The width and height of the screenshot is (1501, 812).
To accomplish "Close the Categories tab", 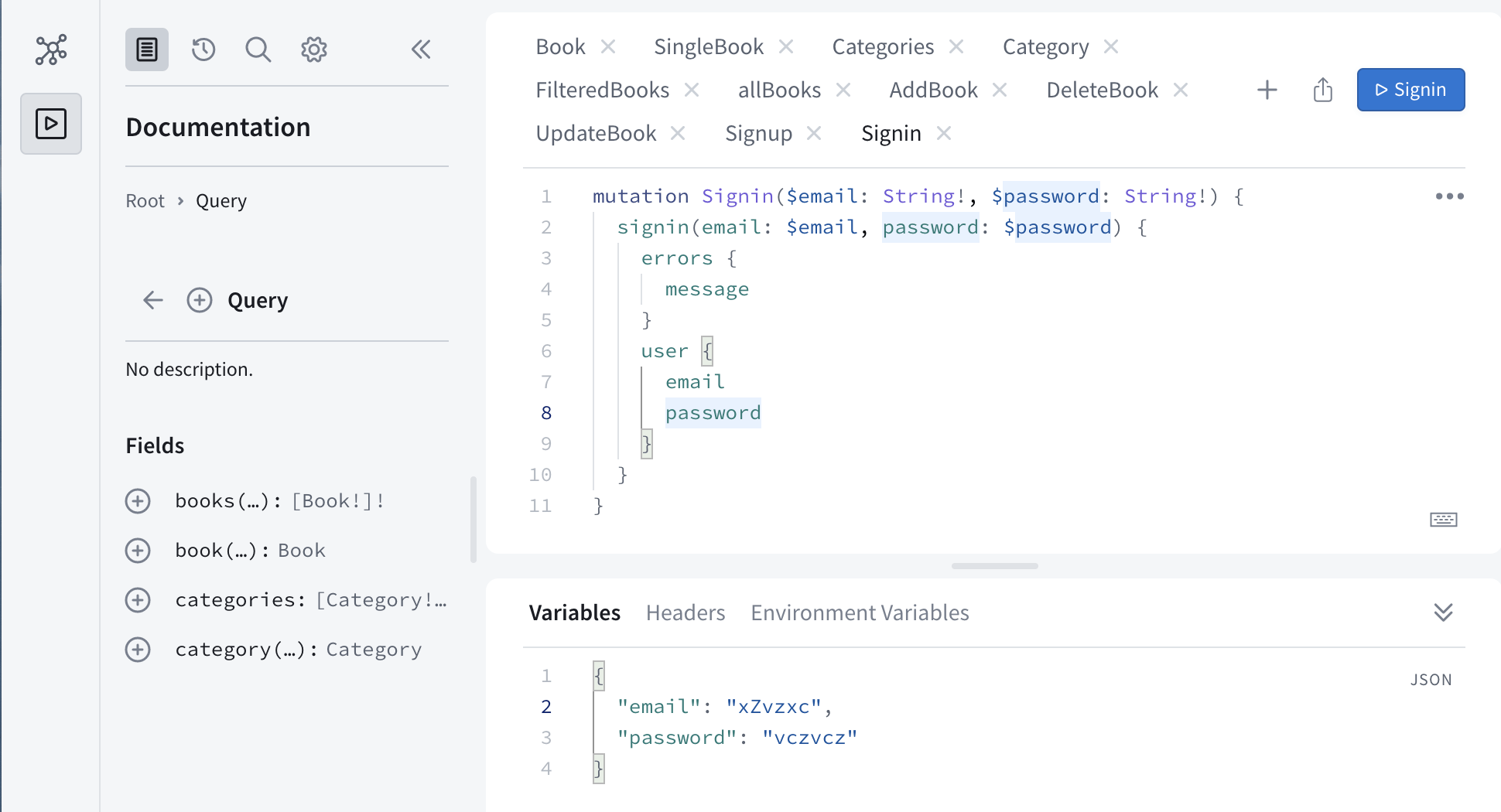I will pyautogui.click(x=956, y=47).
